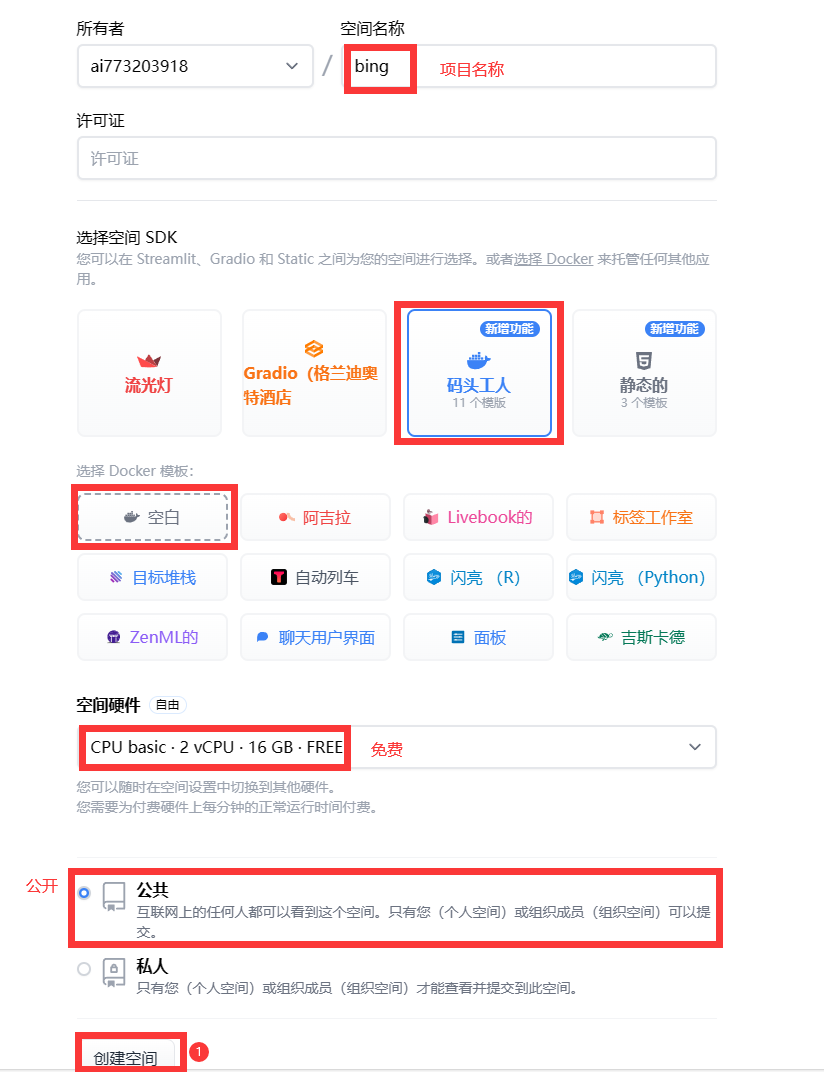Choose the 闪亮 (R) template

[478, 577]
